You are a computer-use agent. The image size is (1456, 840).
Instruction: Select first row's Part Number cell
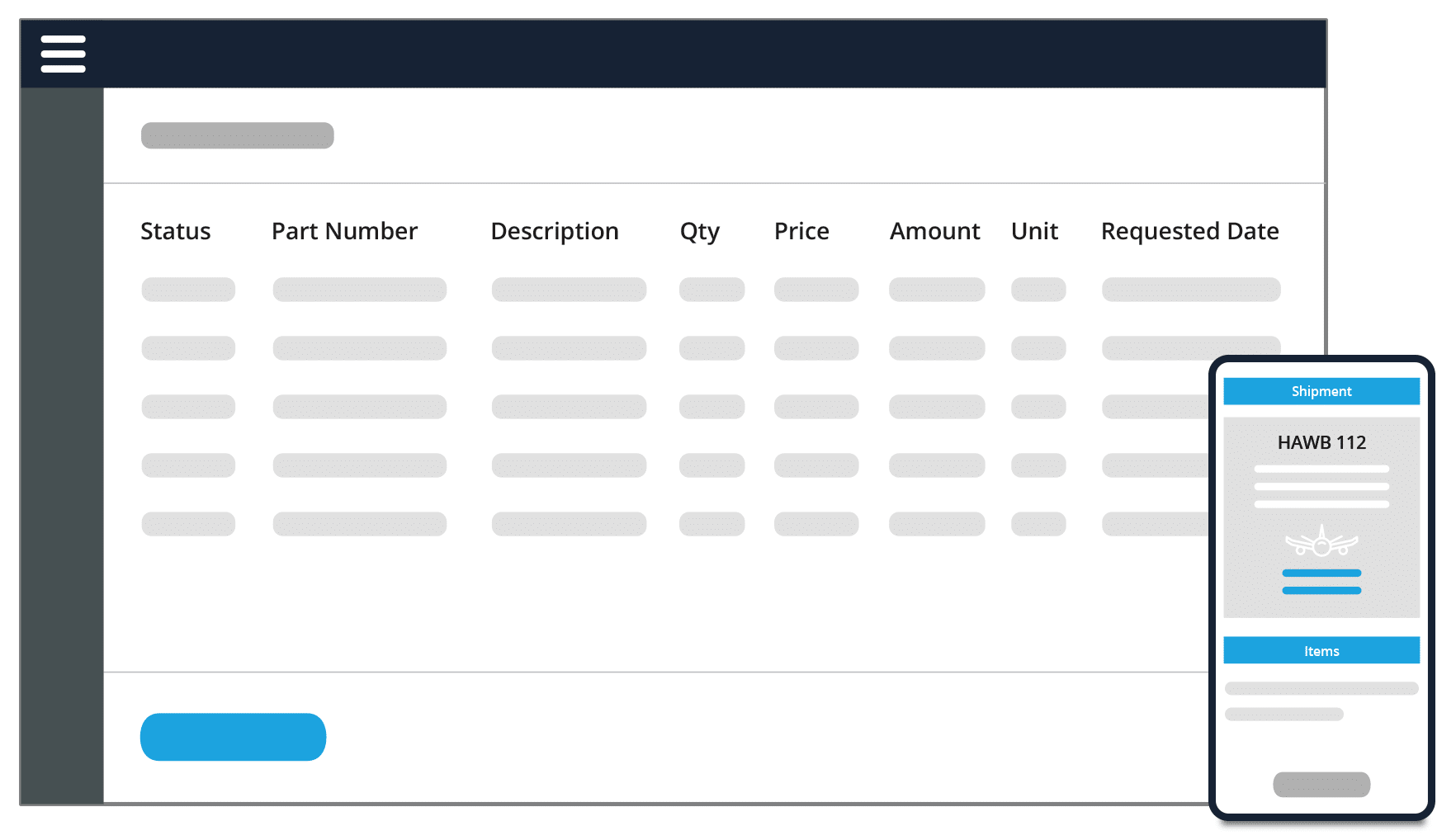pyautogui.click(x=359, y=290)
